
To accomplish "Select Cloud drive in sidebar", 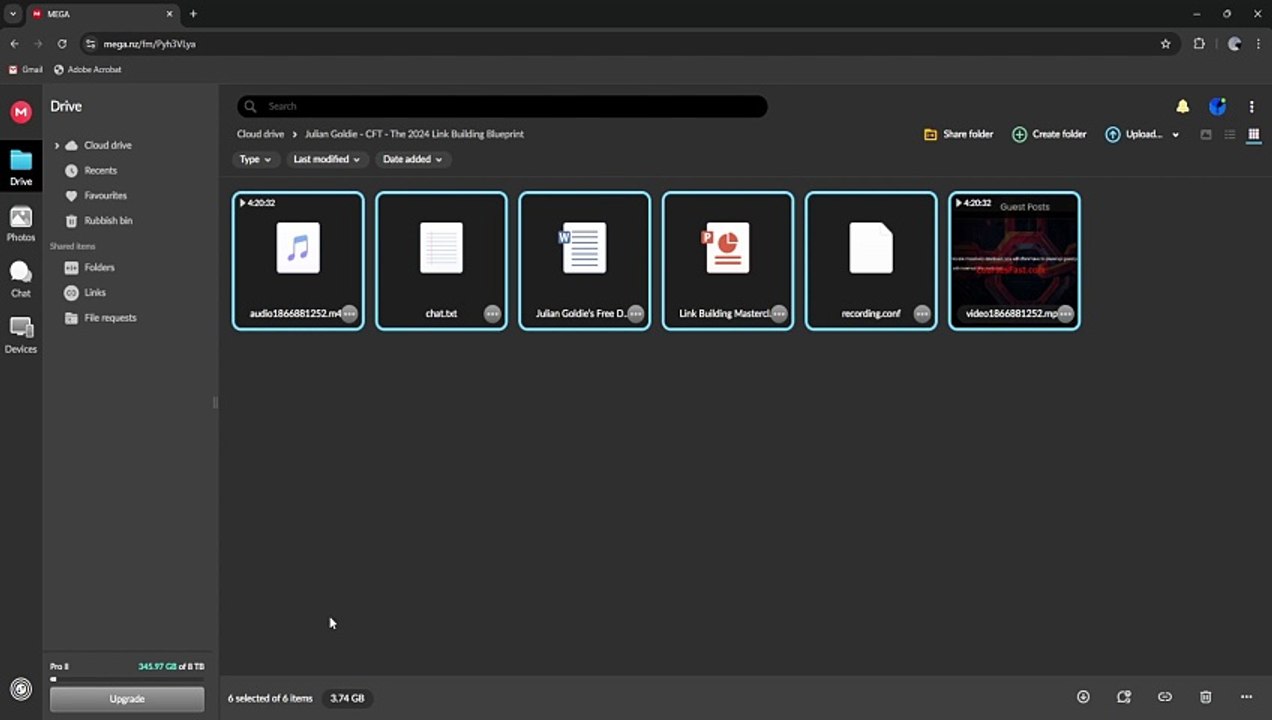I will pos(107,146).
